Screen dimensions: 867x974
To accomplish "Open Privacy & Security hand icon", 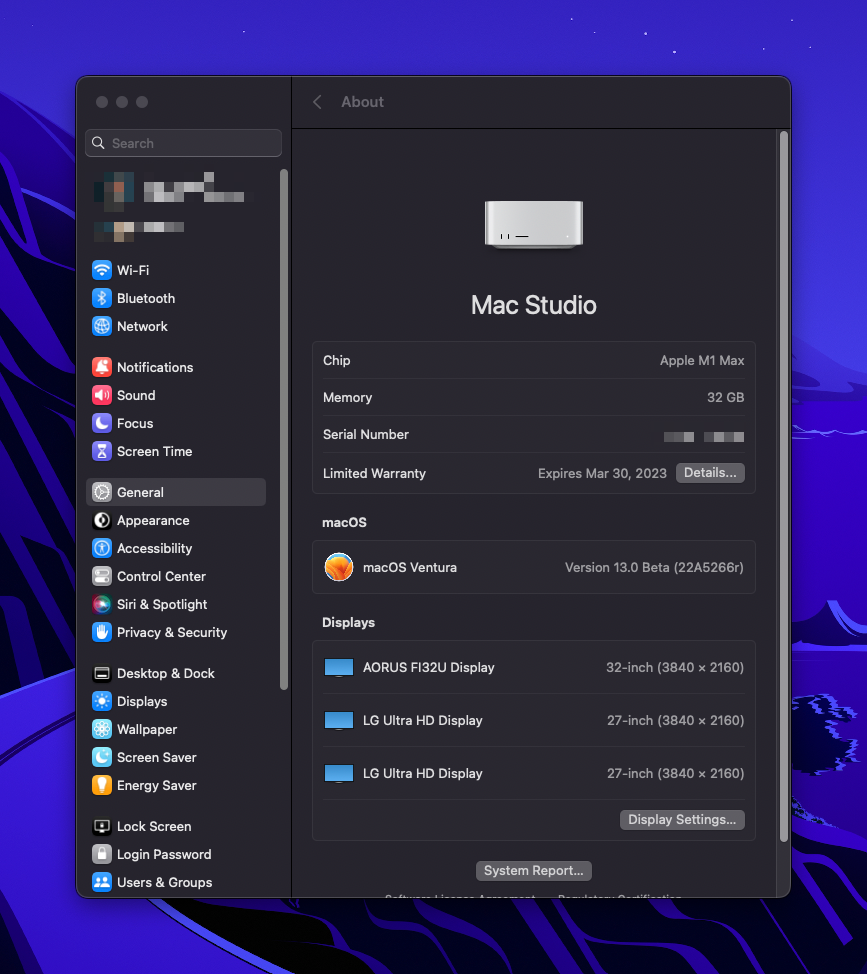I will click(x=102, y=632).
